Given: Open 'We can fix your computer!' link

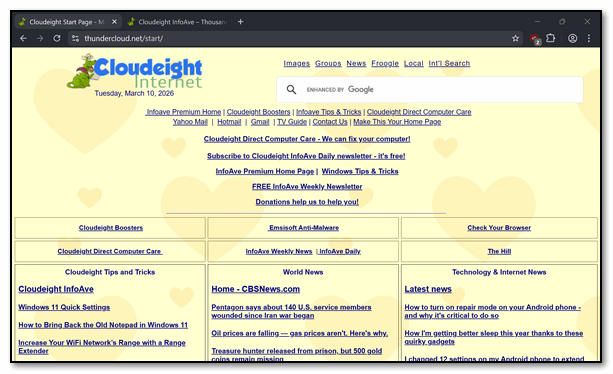Looking at the screenshot, I should point(307,139).
